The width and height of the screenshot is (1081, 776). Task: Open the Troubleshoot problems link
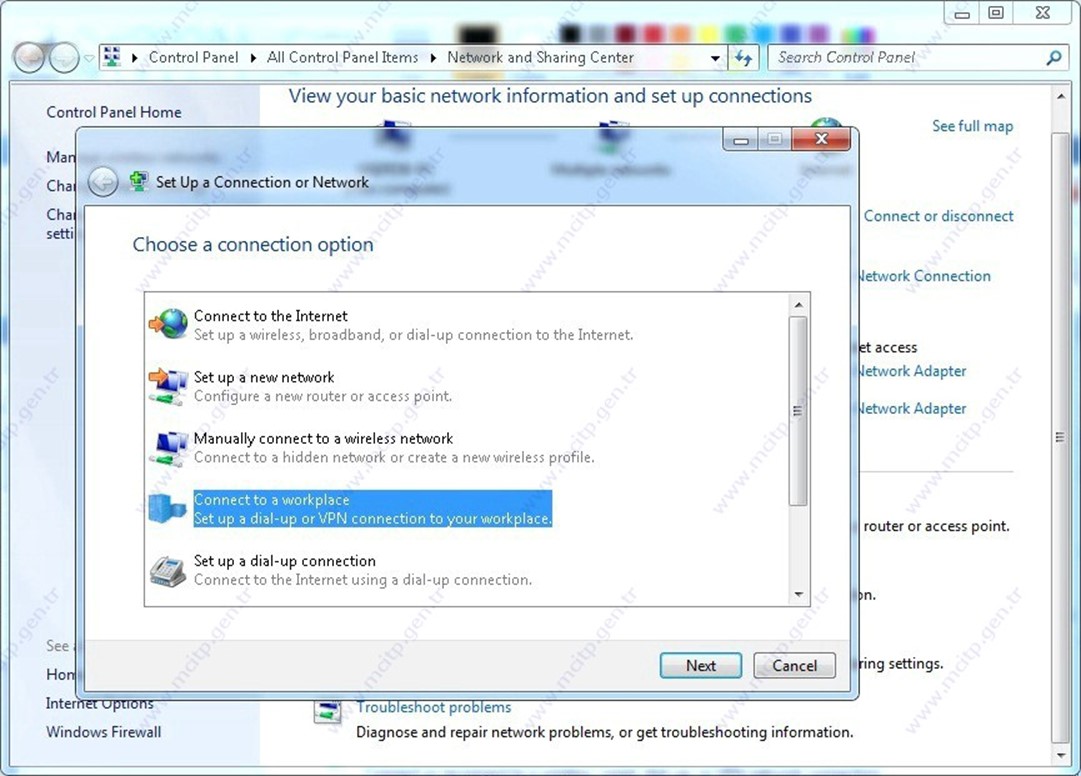point(434,707)
